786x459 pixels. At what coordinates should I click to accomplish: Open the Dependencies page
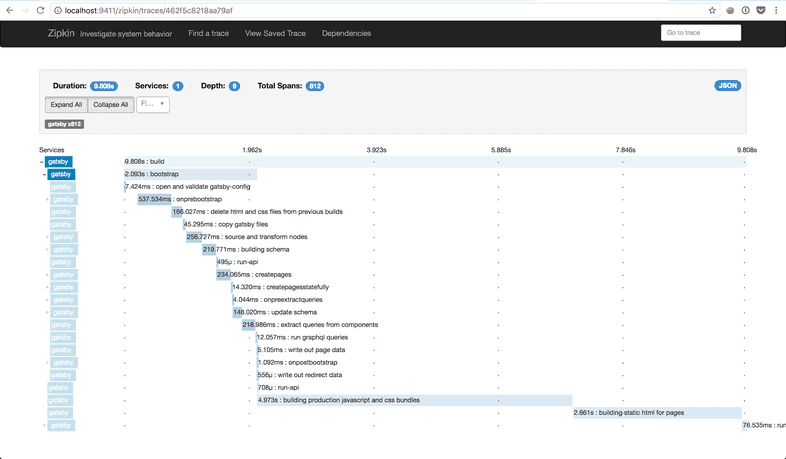(x=346, y=33)
